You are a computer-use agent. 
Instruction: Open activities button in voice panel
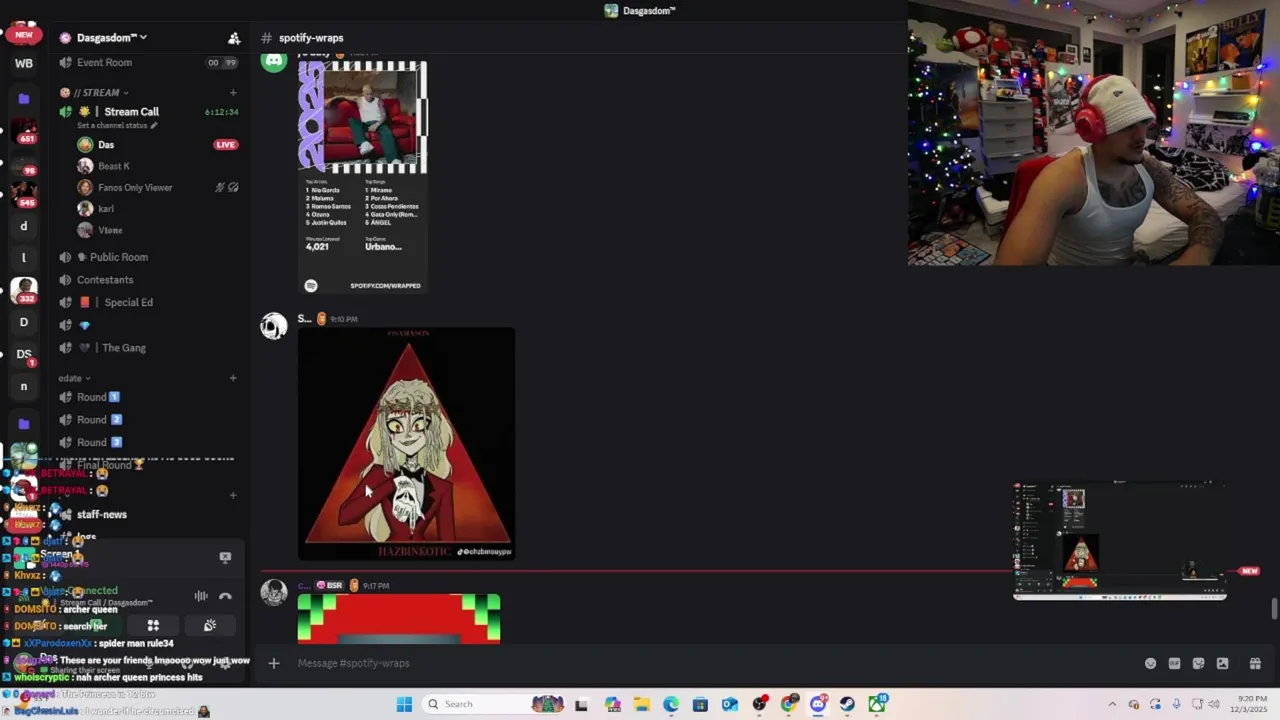(153, 625)
